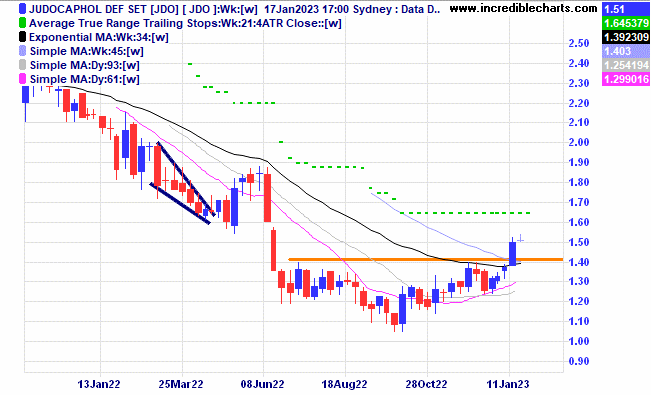Viewport: 651px width, 395px height.
Task: Click the latest tall blue weekly candle
Action: tap(512, 253)
